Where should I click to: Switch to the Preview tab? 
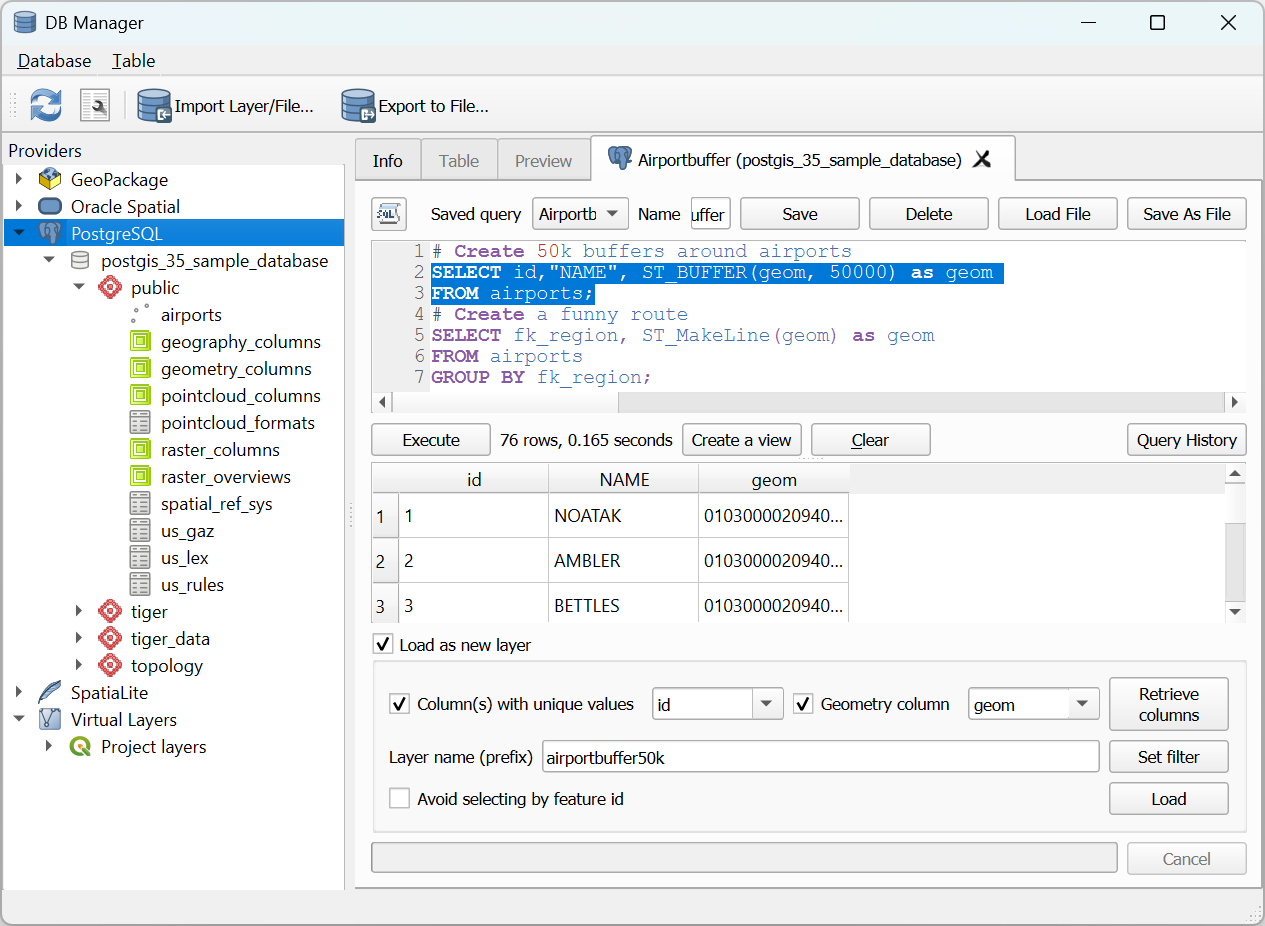543,159
